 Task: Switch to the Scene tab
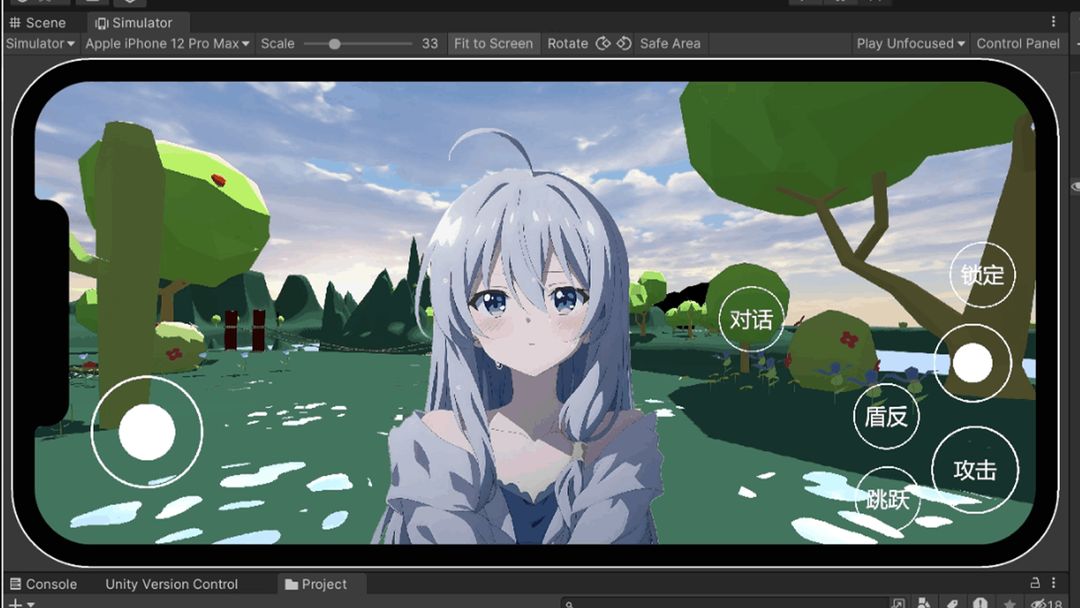(38, 22)
